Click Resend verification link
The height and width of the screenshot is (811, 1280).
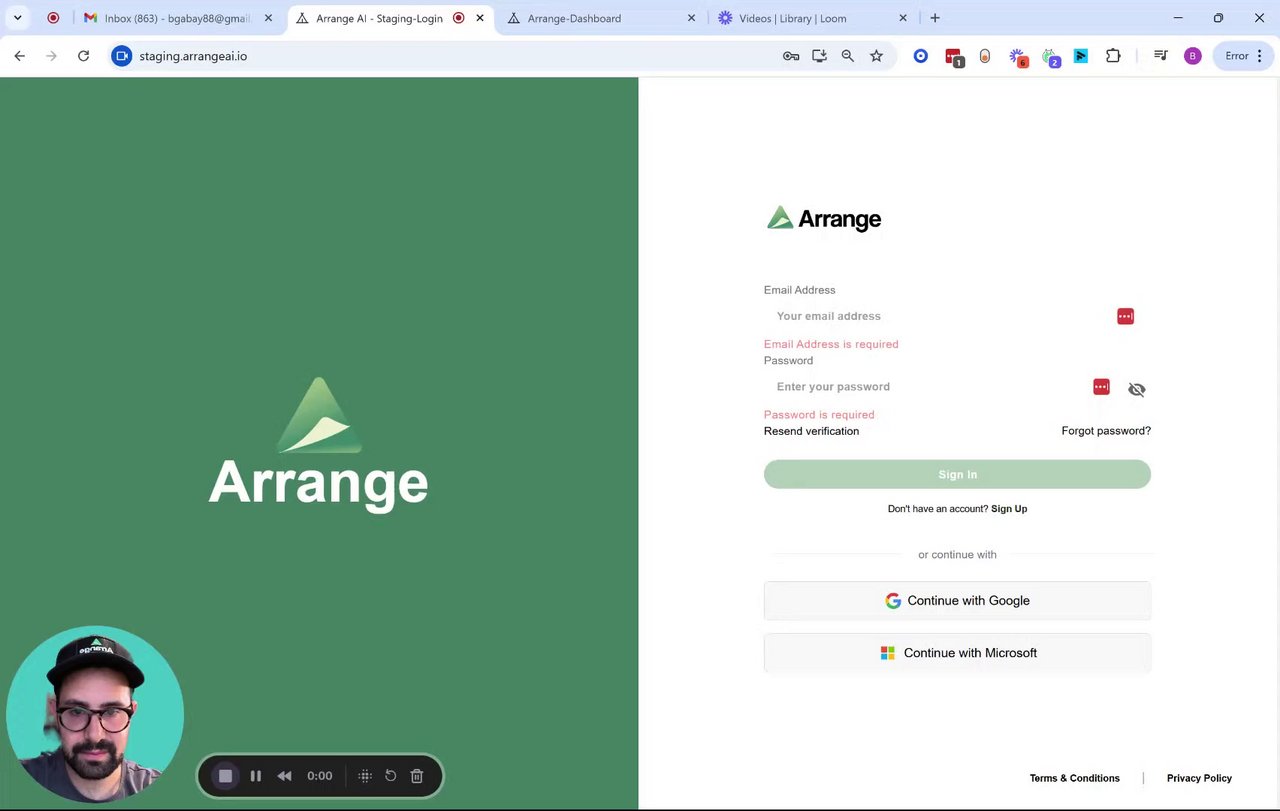811,431
